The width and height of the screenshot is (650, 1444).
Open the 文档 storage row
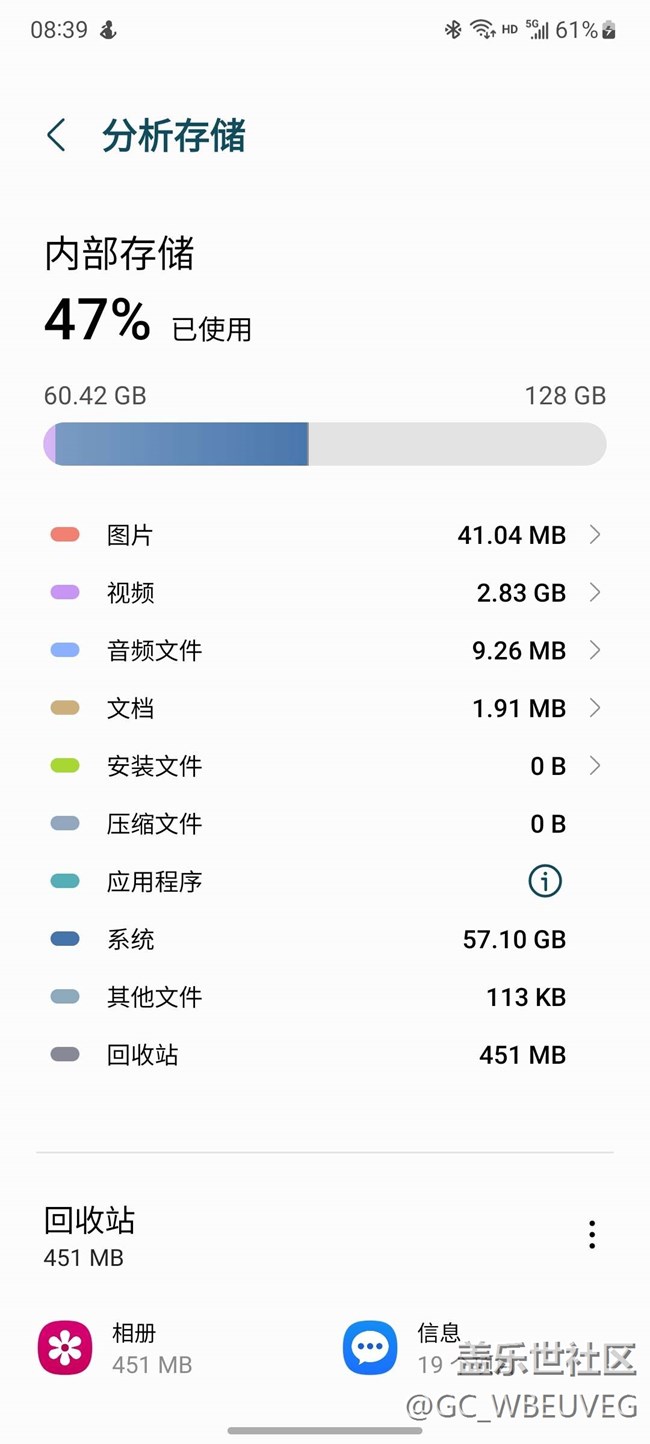[x=325, y=708]
